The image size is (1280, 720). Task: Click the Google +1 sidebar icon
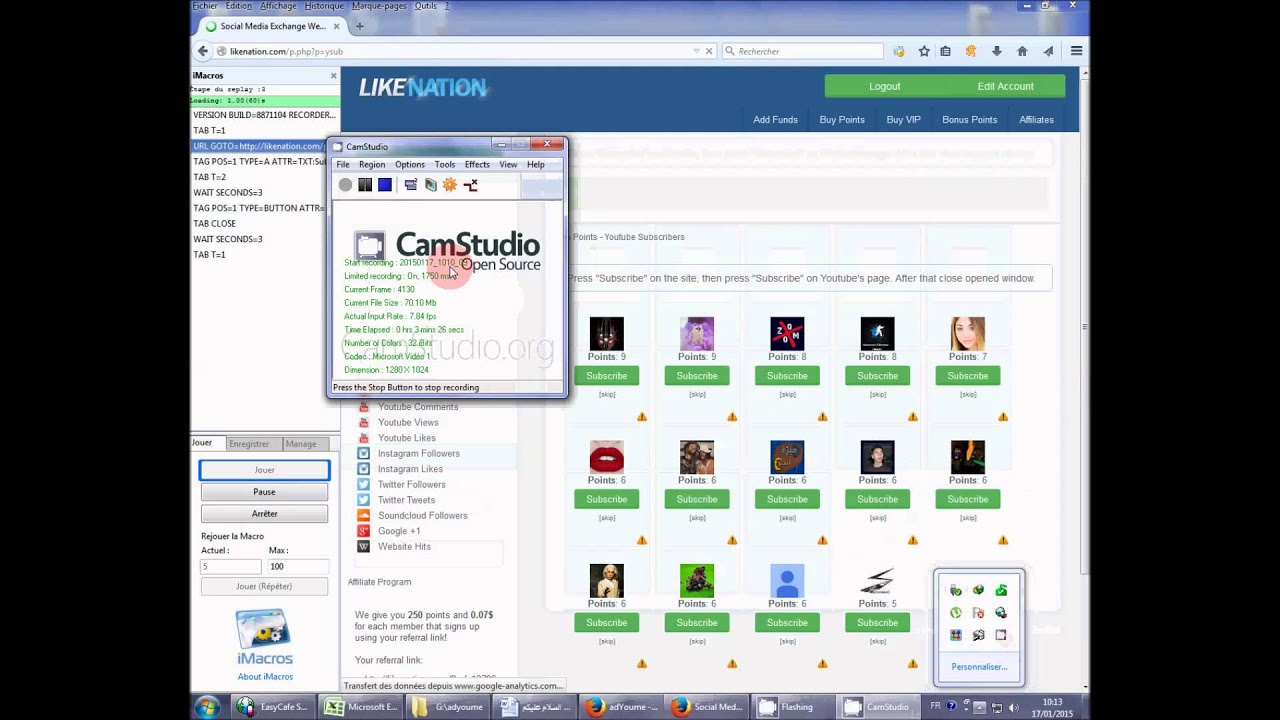[364, 531]
